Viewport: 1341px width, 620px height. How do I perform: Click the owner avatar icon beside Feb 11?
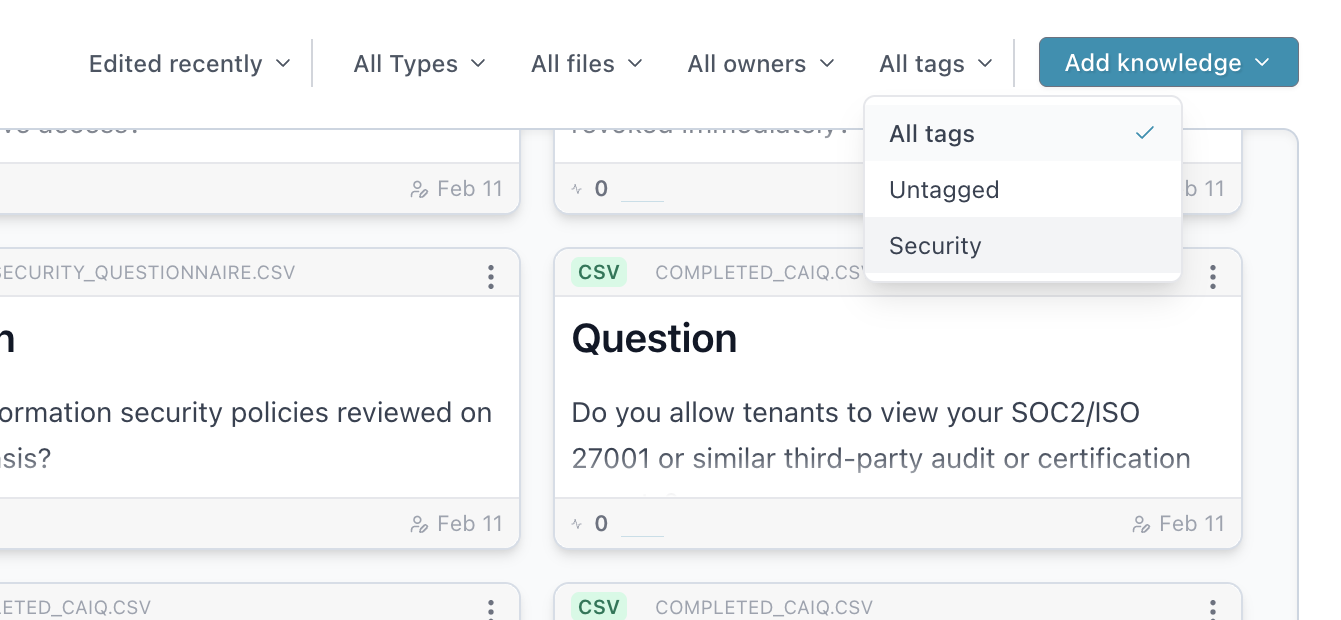click(x=1143, y=522)
